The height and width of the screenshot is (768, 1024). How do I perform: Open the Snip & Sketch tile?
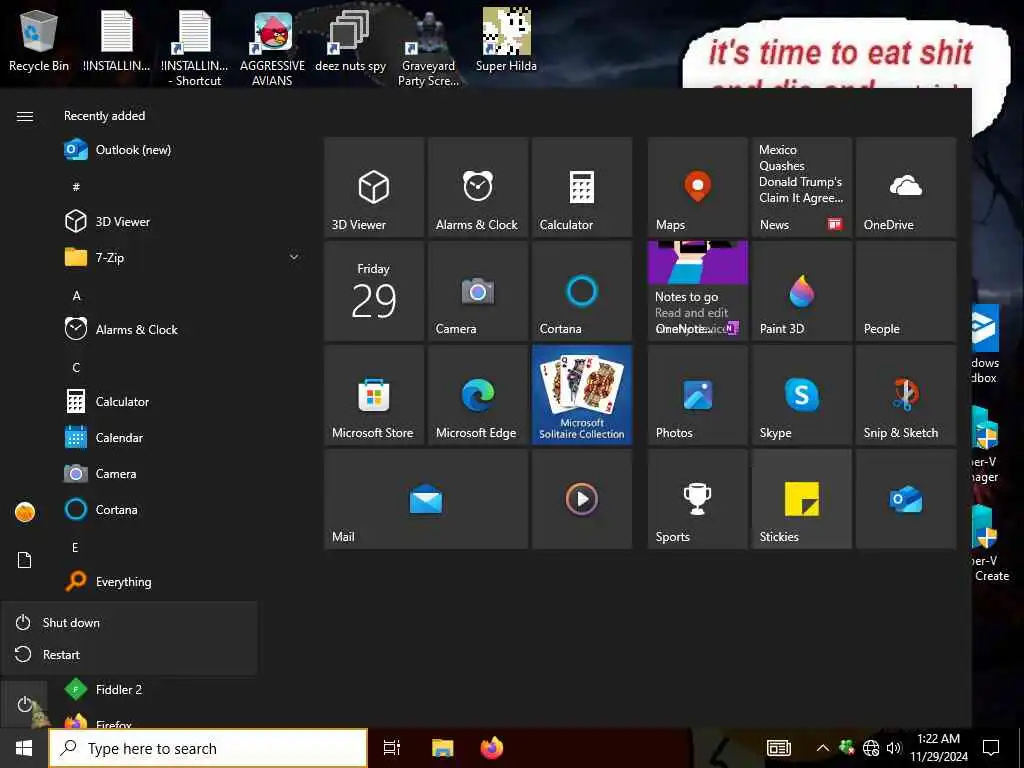[905, 394]
